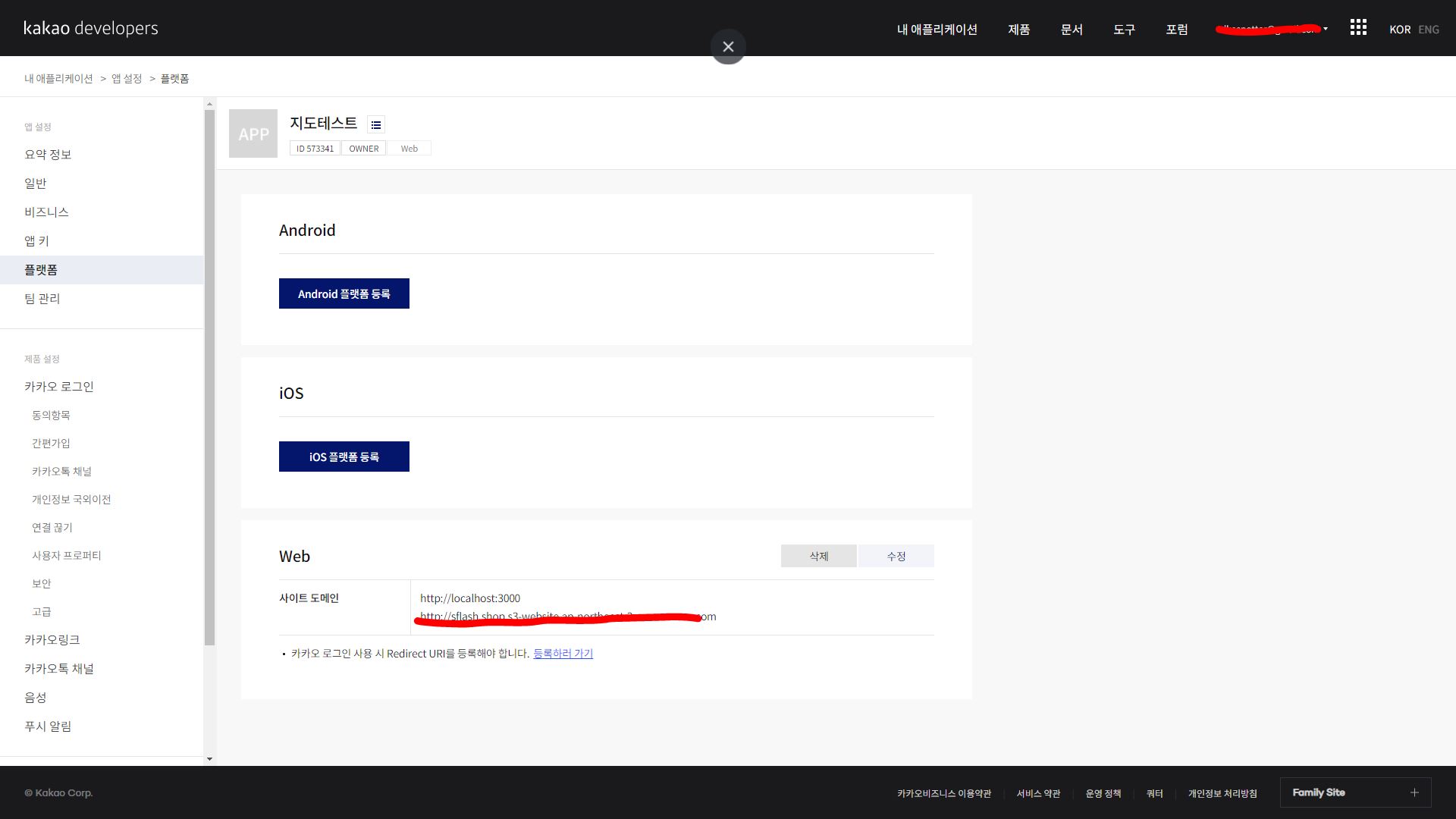Viewport: 1456px width, 819px height.
Task: Switch language to ENG
Action: pyautogui.click(x=1429, y=30)
